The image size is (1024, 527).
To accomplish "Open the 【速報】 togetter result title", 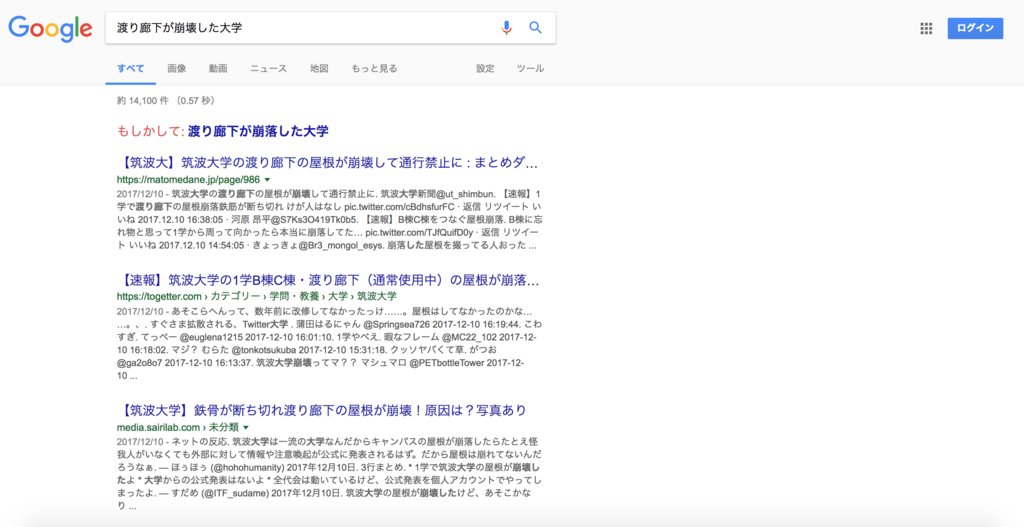I will click(x=328, y=280).
